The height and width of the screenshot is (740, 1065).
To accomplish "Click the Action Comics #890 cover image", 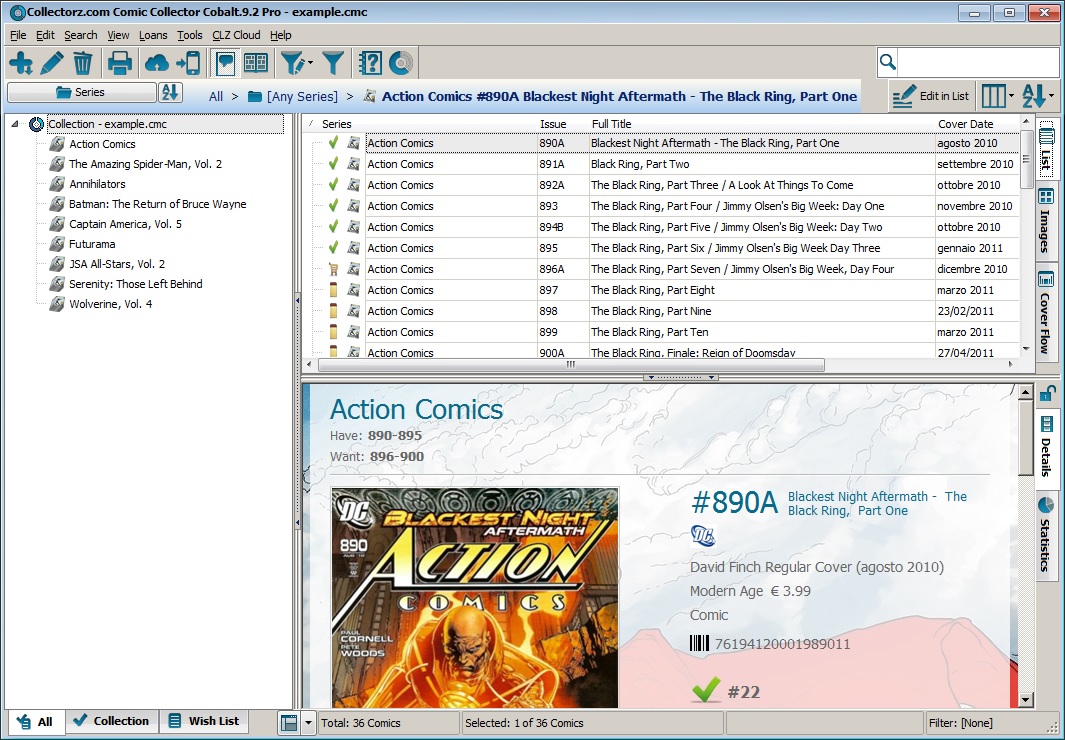I will 475,597.
